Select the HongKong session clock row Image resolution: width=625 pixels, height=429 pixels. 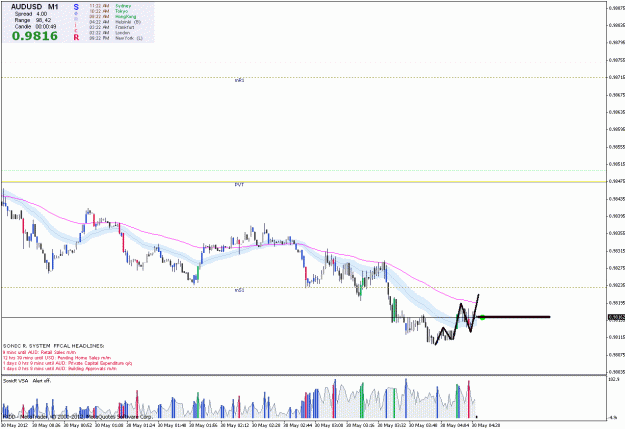[x=113, y=17]
